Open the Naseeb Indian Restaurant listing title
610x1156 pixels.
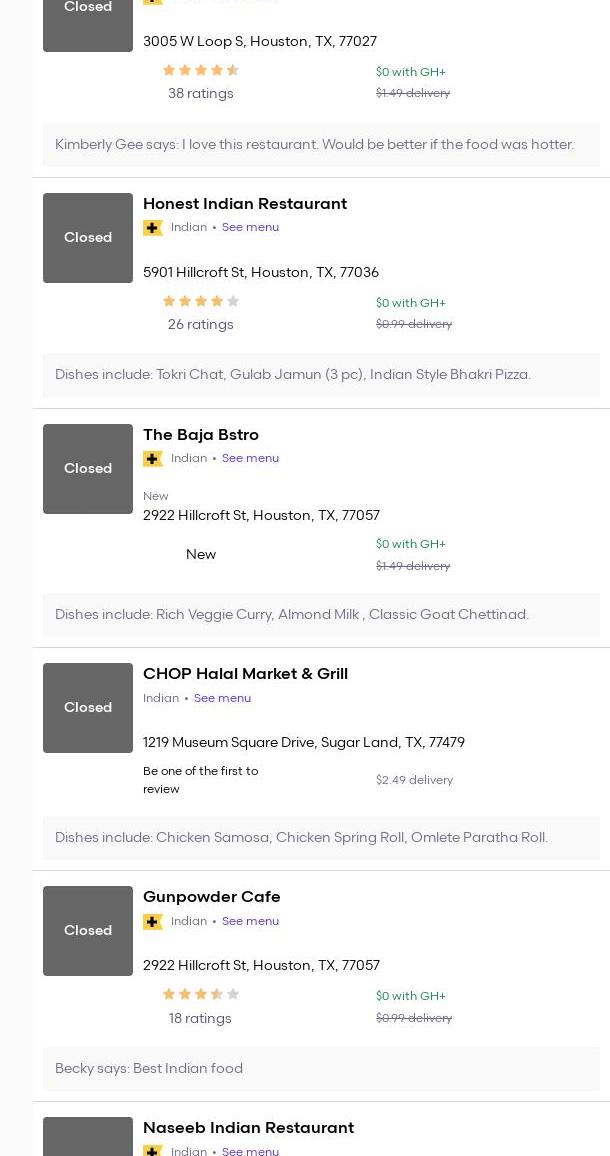(x=248, y=1128)
